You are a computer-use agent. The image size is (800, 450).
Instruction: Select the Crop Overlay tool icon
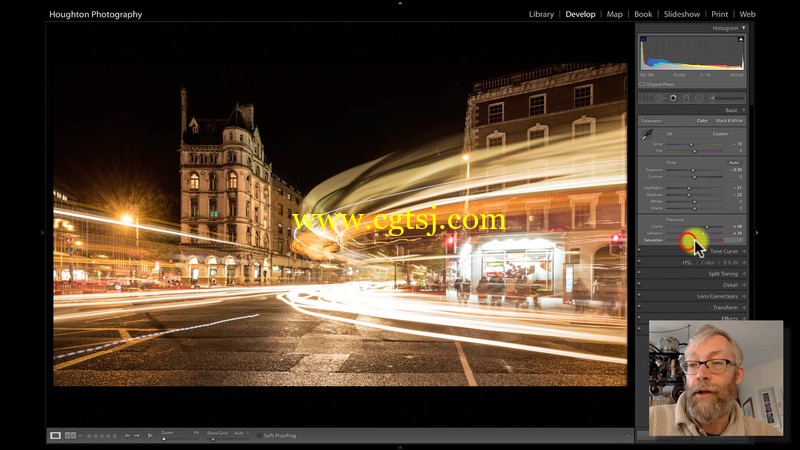[x=645, y=98]
